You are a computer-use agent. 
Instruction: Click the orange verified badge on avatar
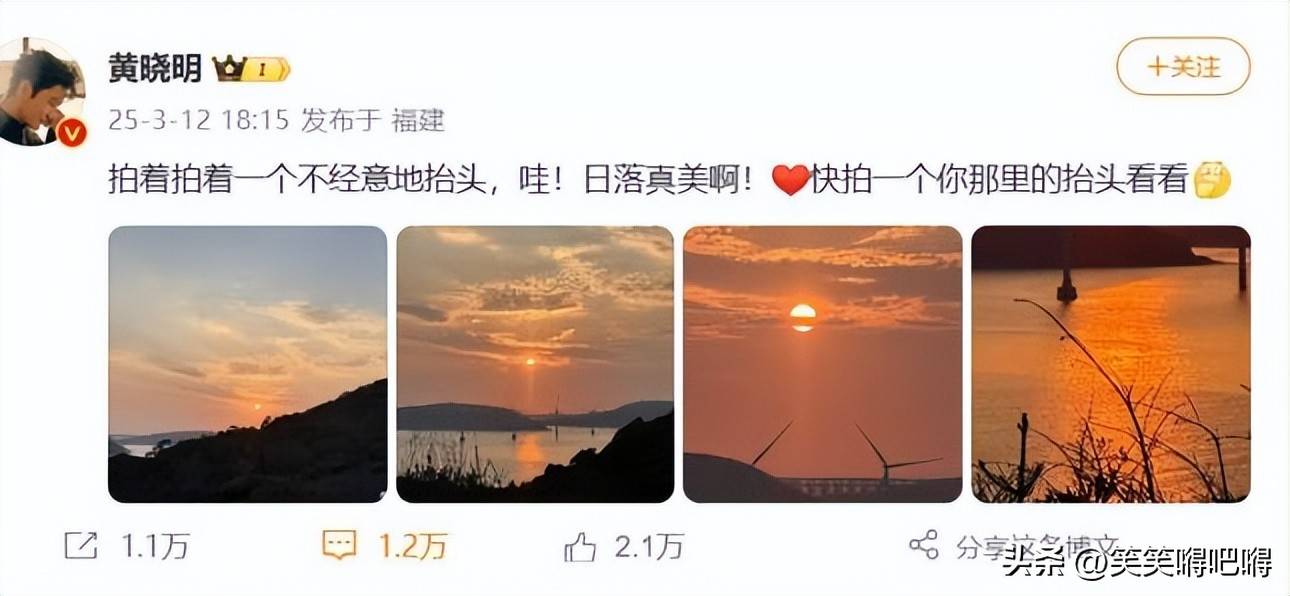point(71,131)
